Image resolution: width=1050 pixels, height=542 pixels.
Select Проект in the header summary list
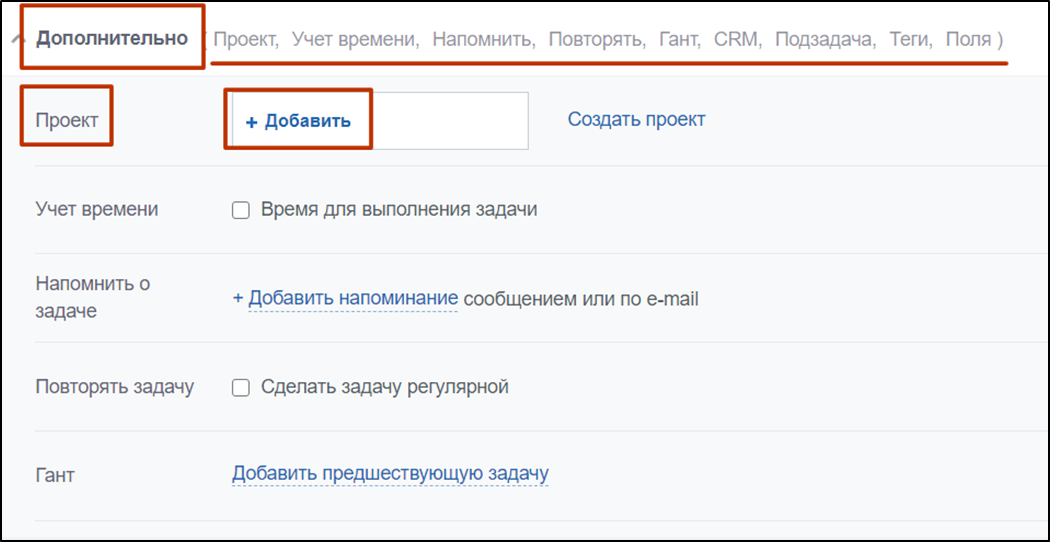(246, 40)
